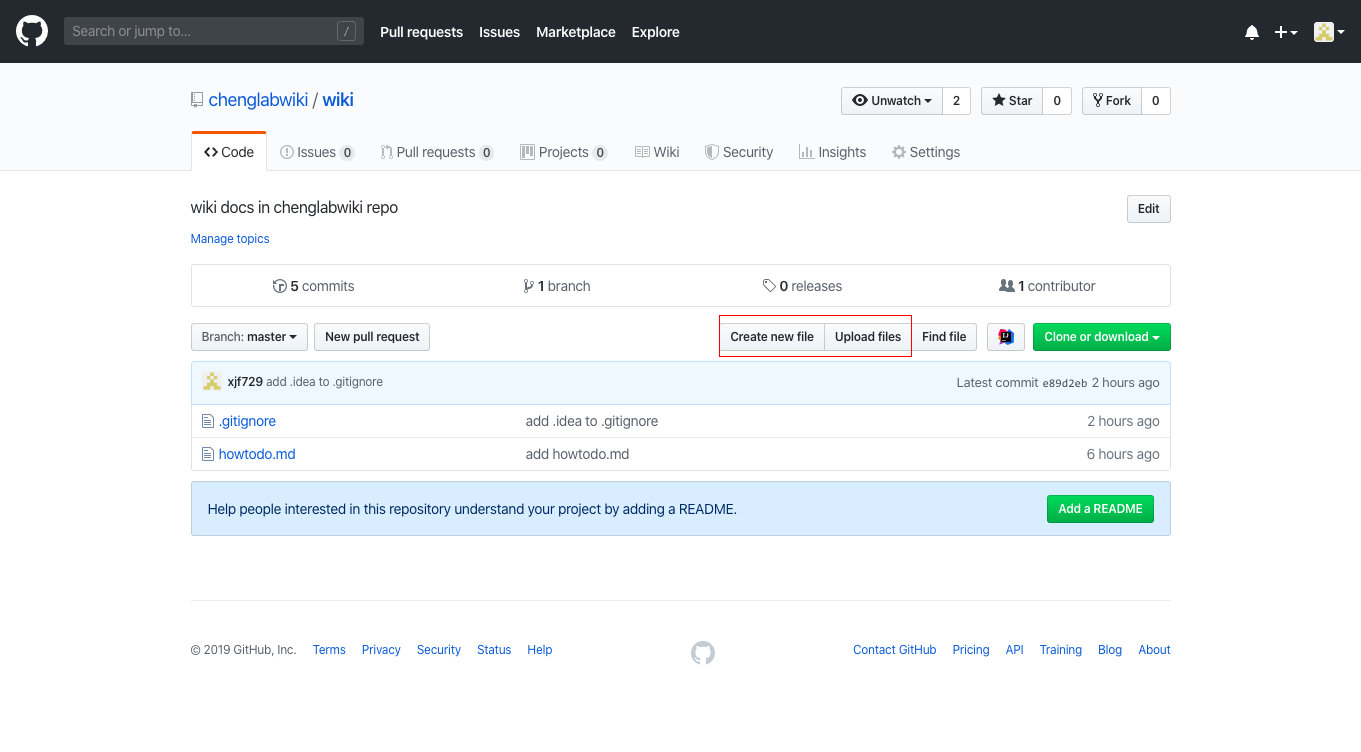Click the JetBrains IDE icon button
Viewport: 1361px width, 752px height.
1006,337
